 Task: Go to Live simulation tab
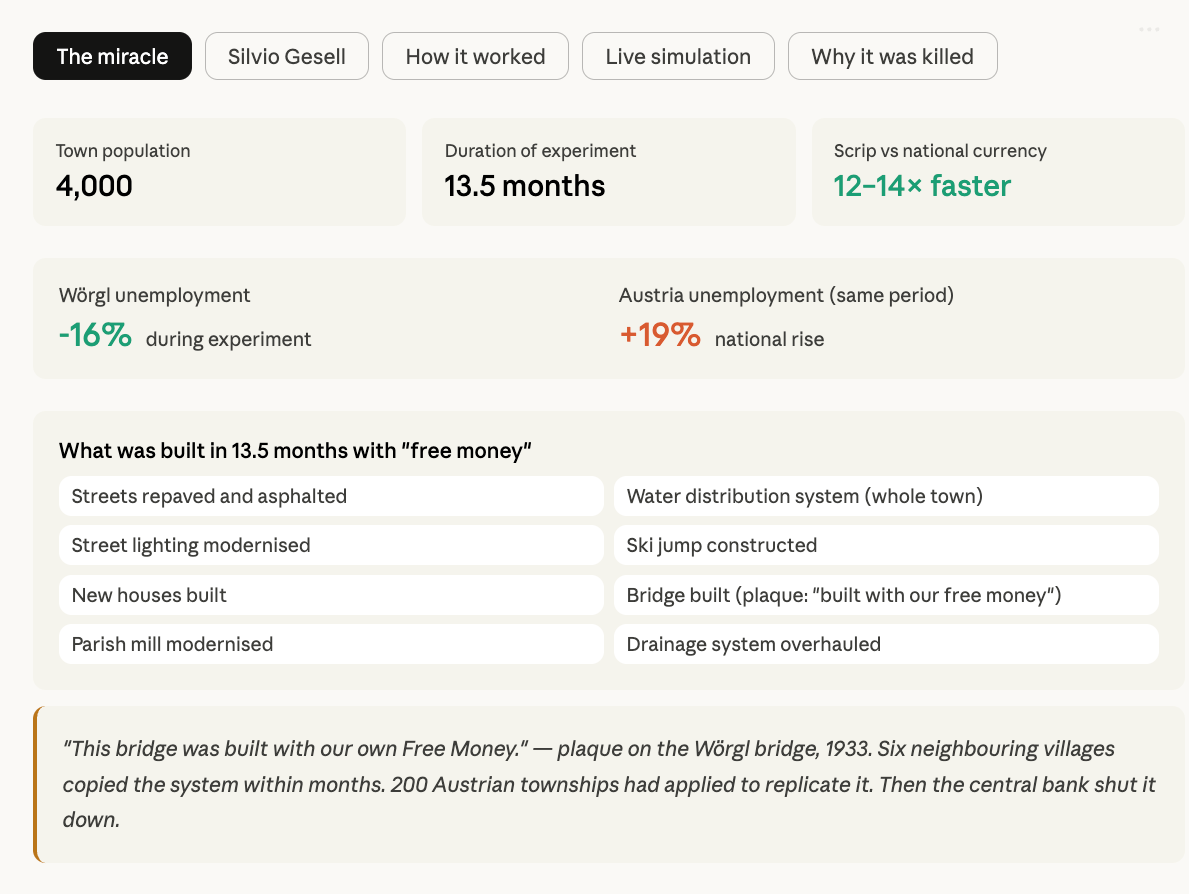(678, 56)
